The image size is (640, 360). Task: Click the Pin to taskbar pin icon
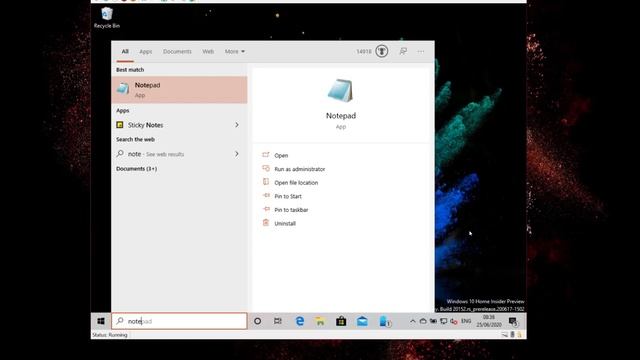point(266,209)
